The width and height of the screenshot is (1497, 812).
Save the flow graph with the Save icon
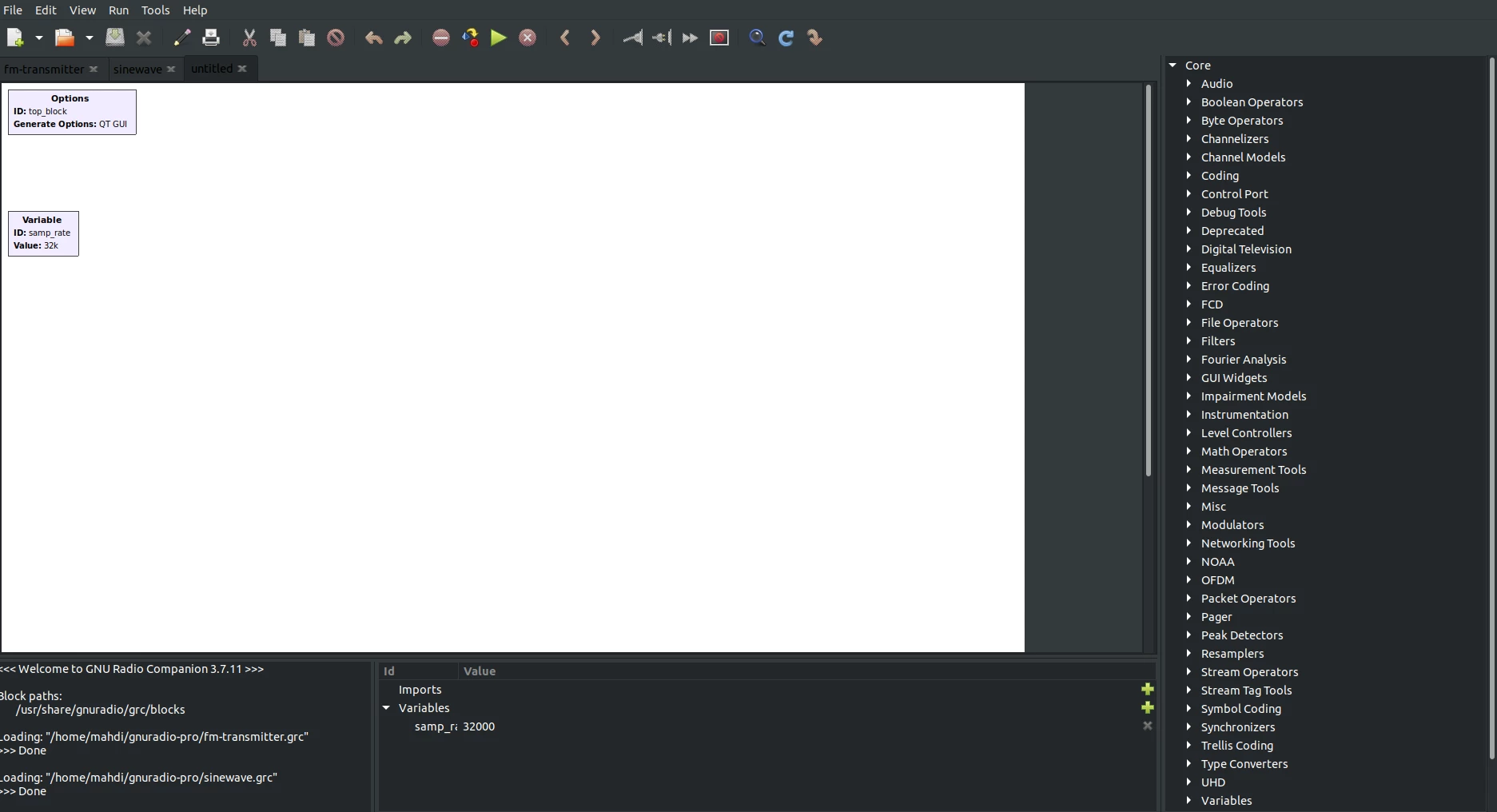click(x=115, y=38)
